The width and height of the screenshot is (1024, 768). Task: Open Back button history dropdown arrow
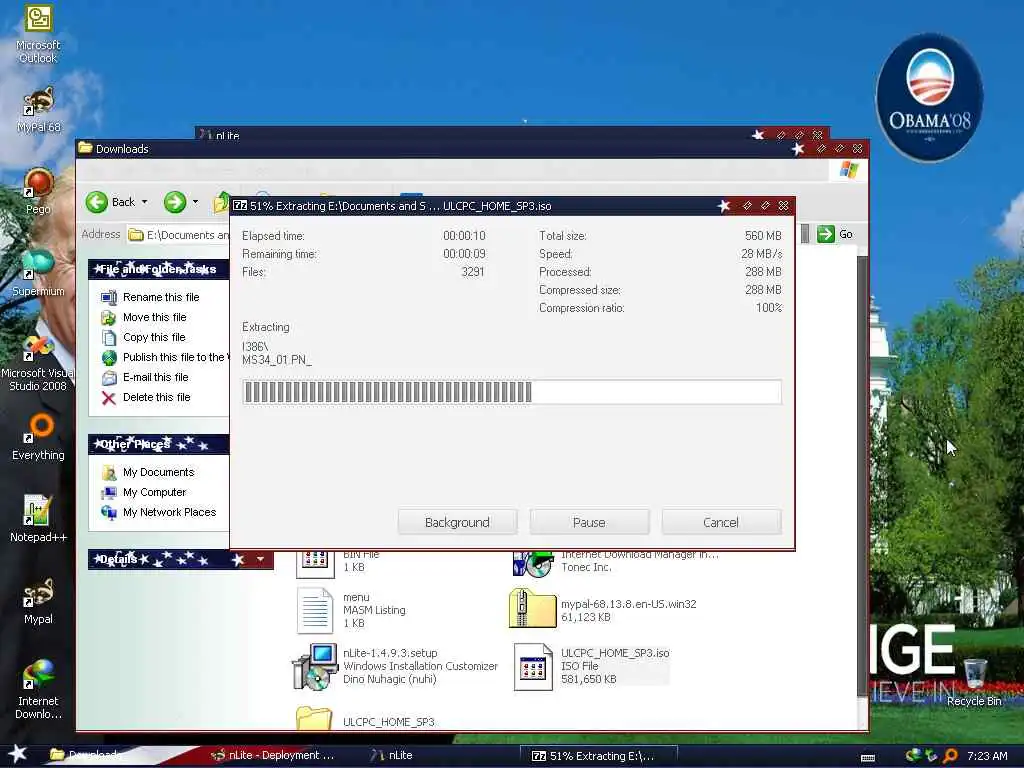pos(144,202)
